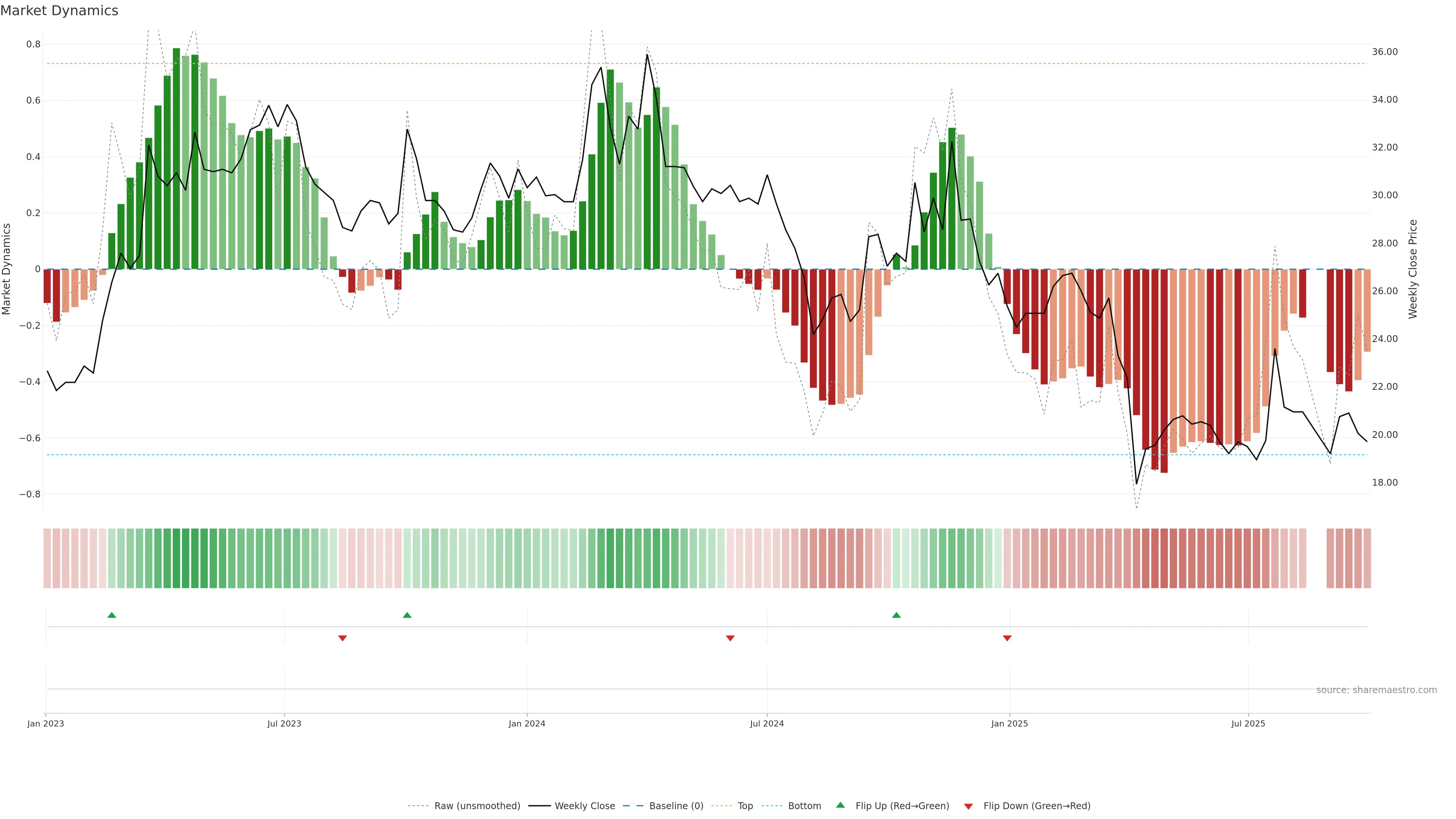The image size is (1456, 819).
Task: Click the red Flip Down marker near August 2023
Action: click(x=342, y=638)
